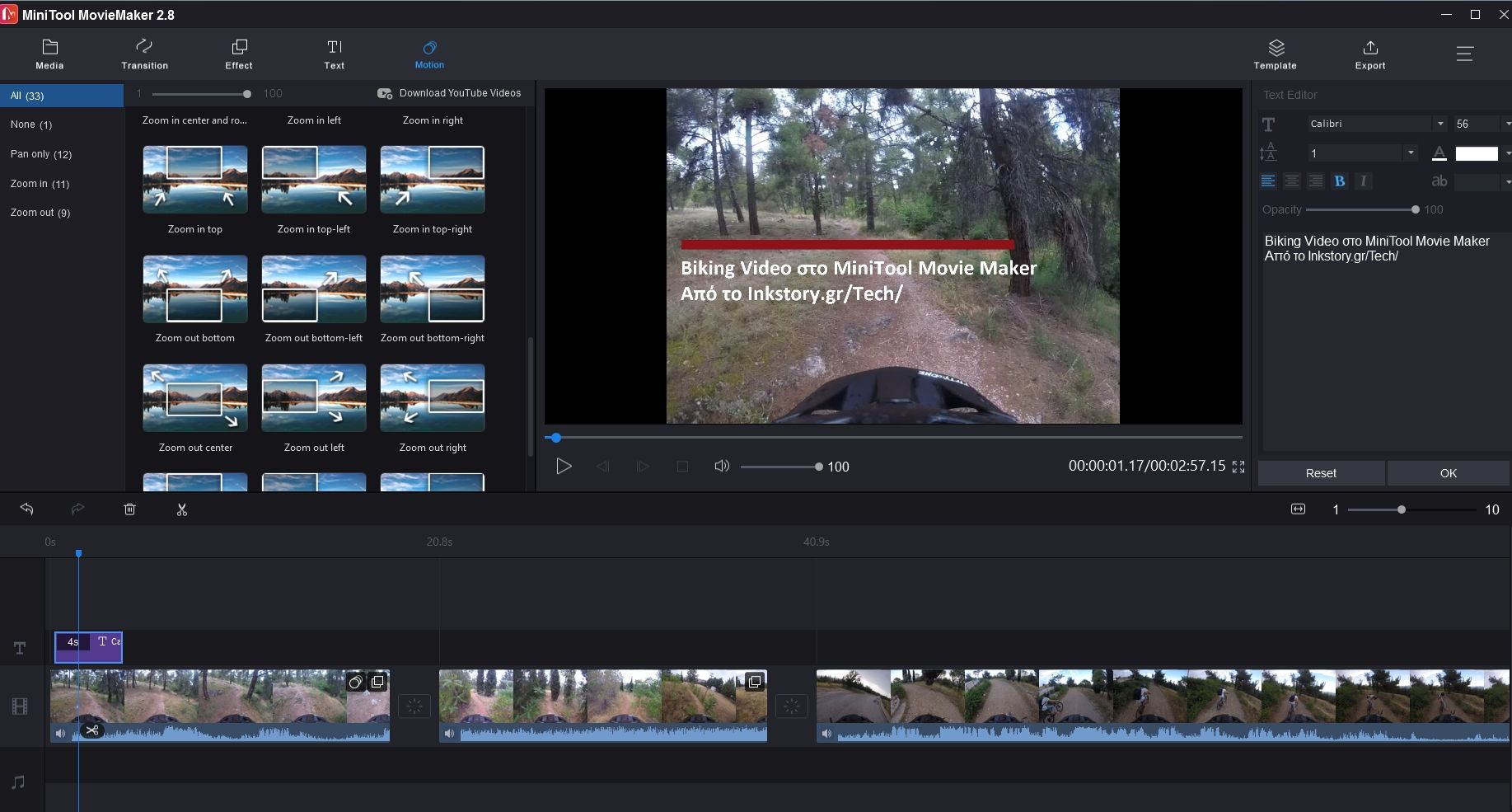The height and width of the screenshot is (812, 1512).
Task: Select the Zoom in (11) category
Action: coord(40,184)
